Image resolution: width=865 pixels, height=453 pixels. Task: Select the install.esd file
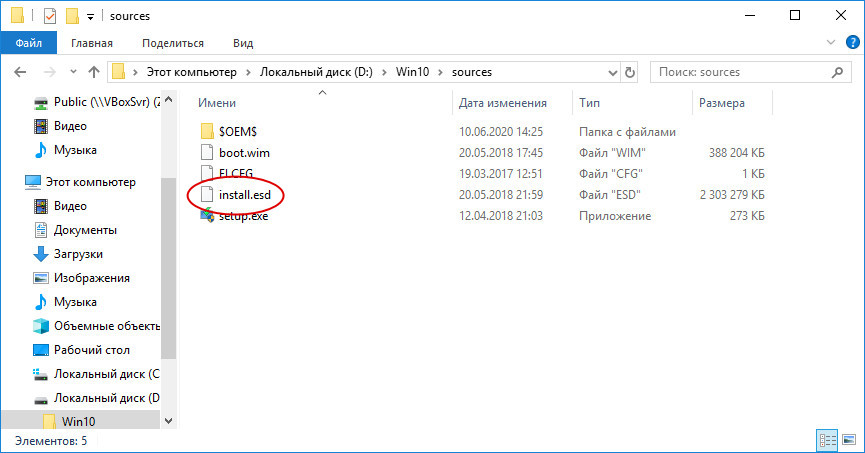tap(245, 195)
